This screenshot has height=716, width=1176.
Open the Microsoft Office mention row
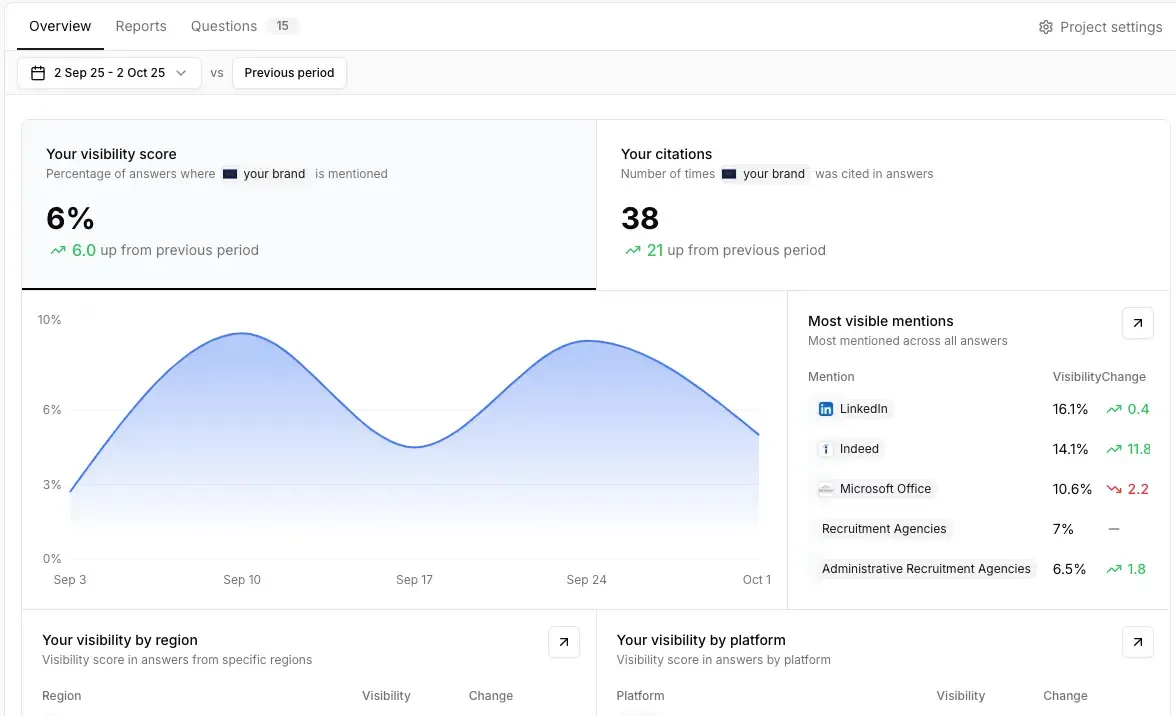pyautogui.click(x=979, y=489)
